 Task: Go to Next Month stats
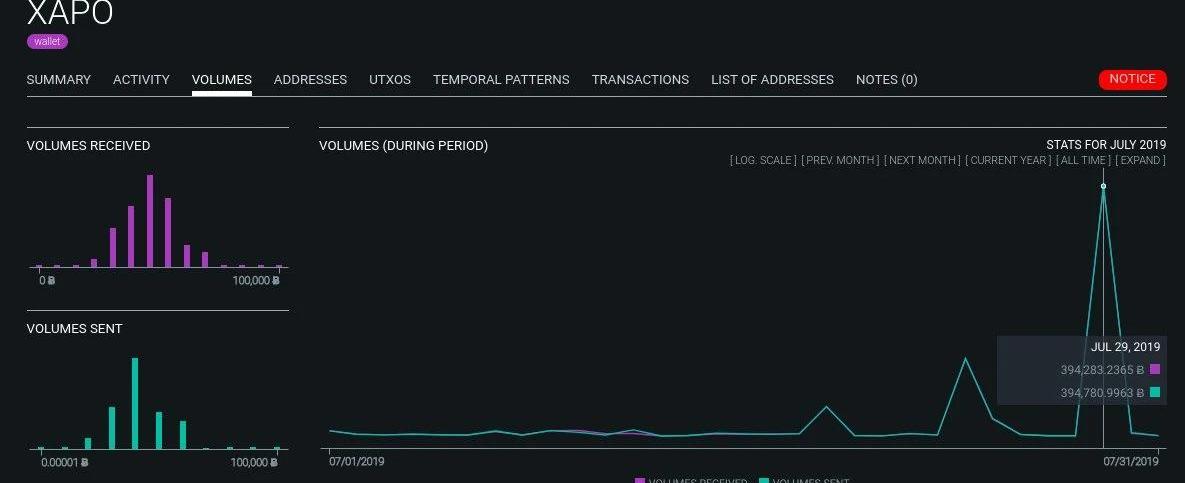pyautogui.click(x=922, y=160)
